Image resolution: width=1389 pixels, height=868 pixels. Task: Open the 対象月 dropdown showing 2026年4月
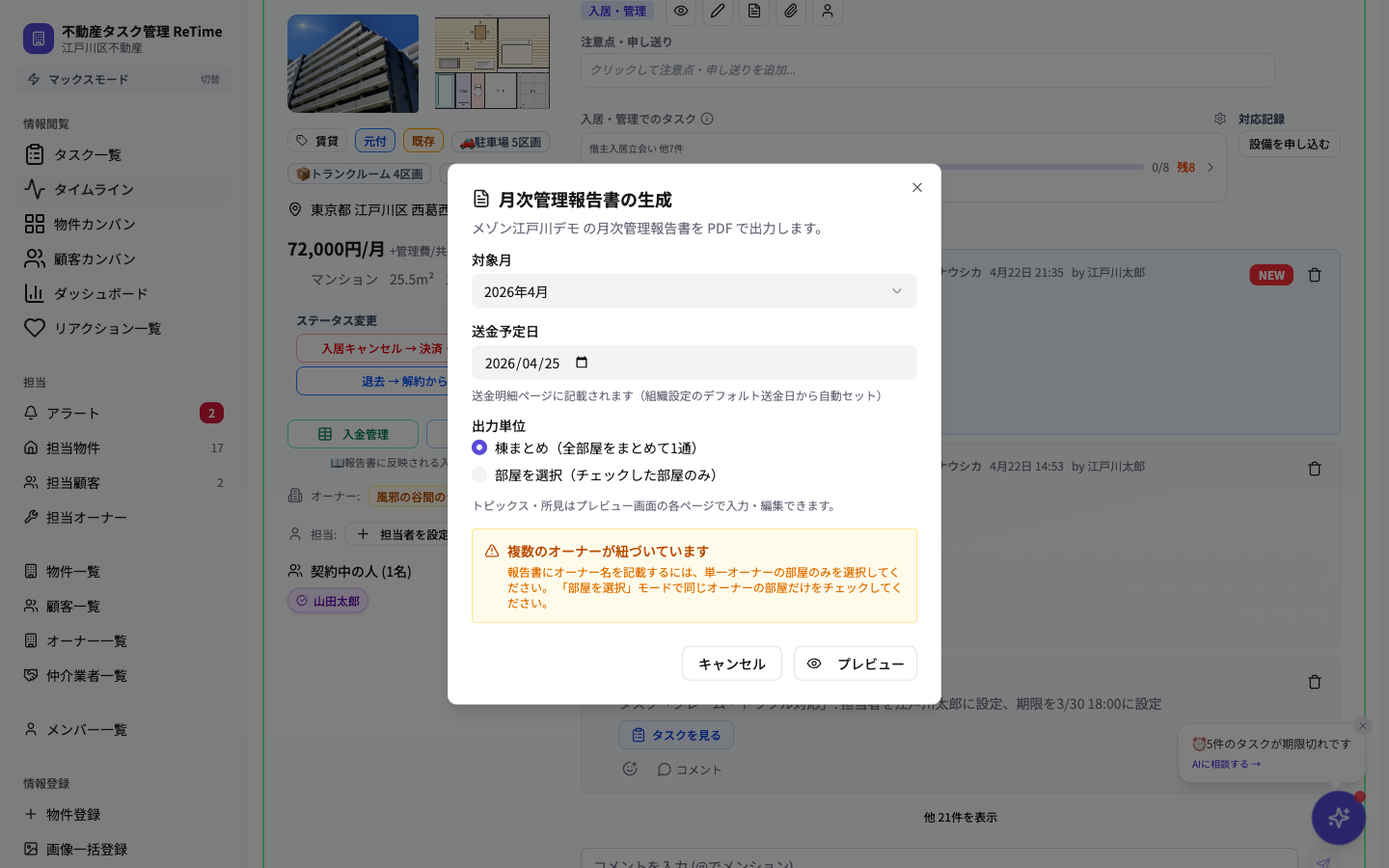tap(694, 291)
